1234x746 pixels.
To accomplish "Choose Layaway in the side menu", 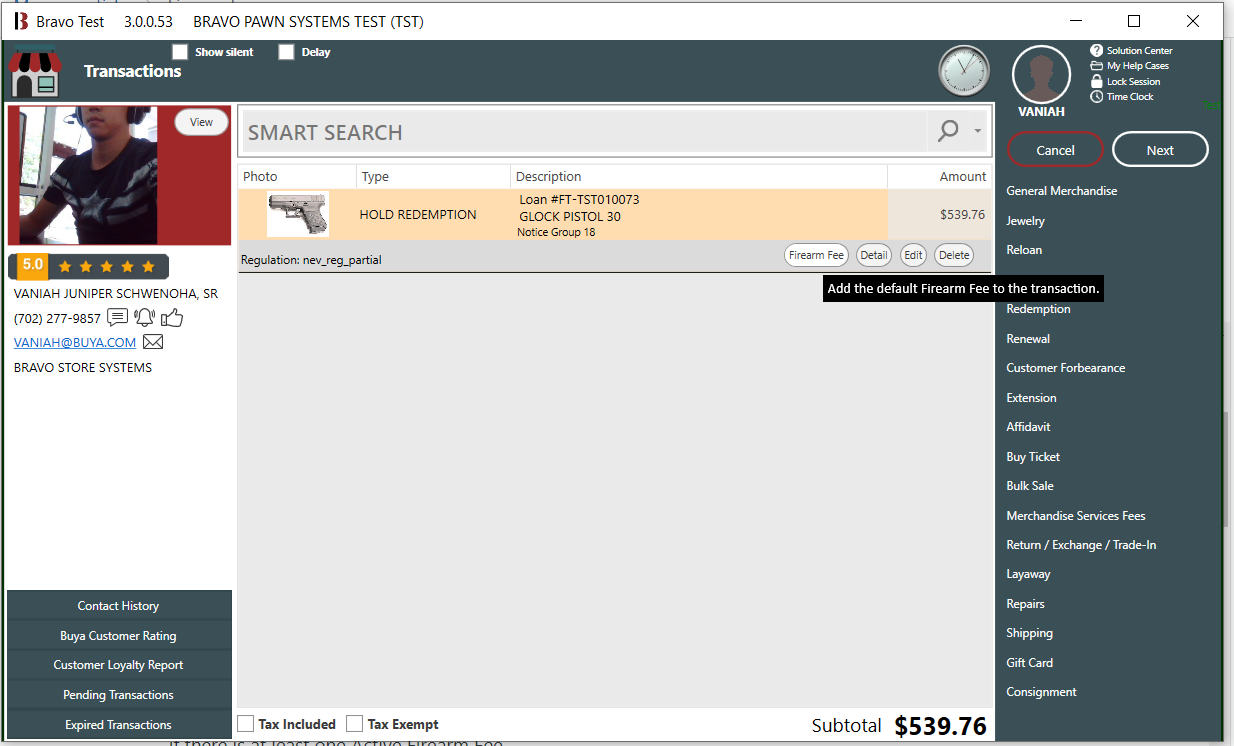I will tap(1028, 575).
